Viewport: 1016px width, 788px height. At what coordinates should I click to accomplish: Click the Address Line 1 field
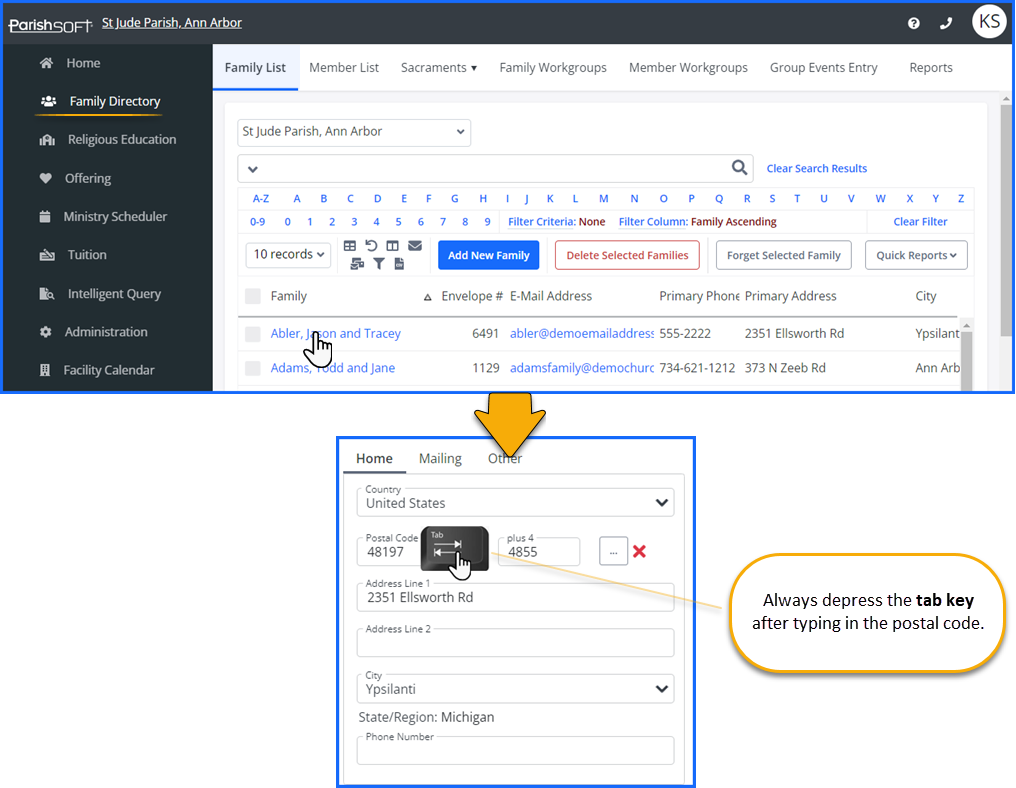(x=515, y=597)
